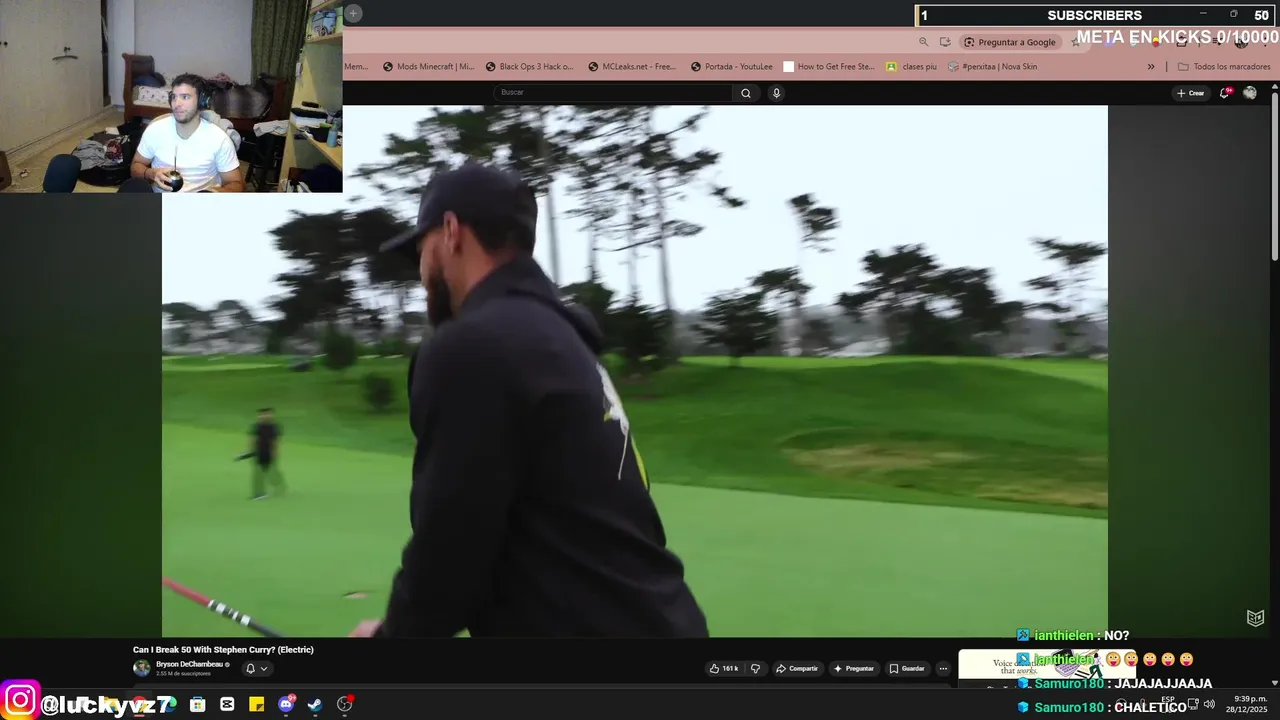Click the golf video player frame
1280x720 pixels.
[x=635, y=371]
